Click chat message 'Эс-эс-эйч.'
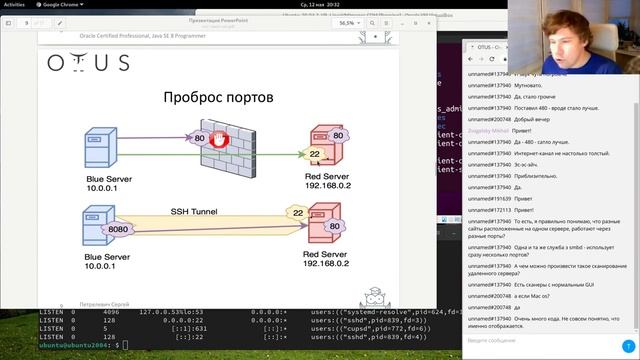Image resolution: width=640 pixels, height=360 pixels. tap(526, 164)
